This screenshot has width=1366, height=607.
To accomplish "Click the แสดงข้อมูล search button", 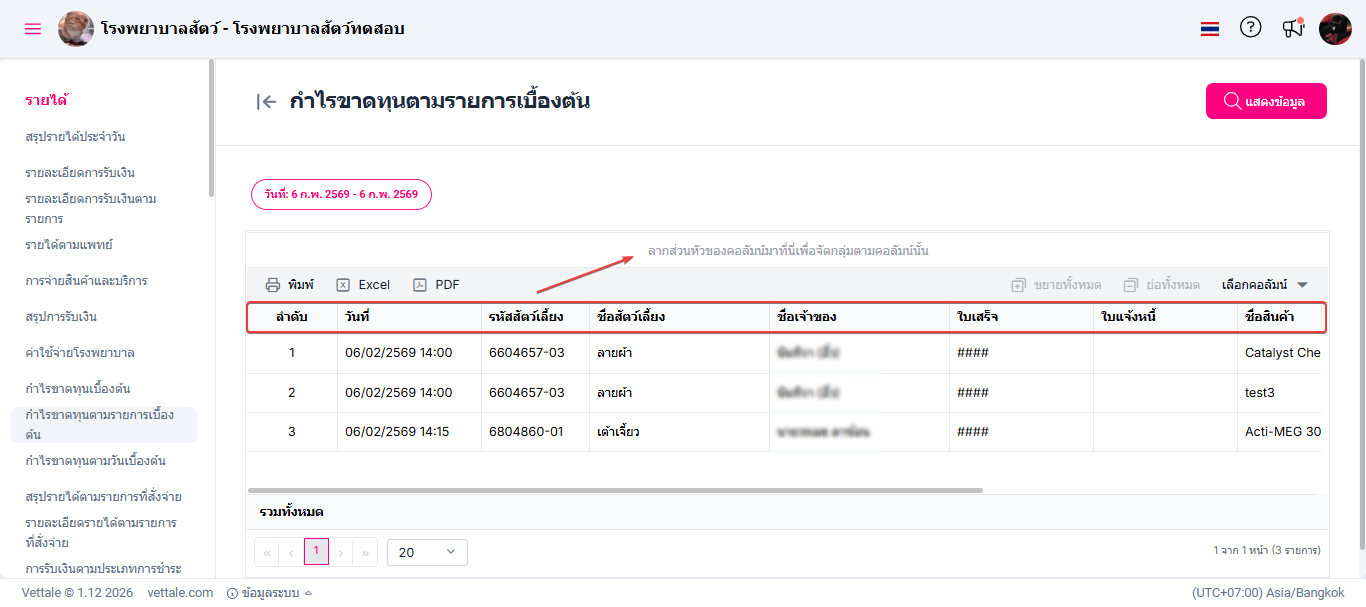I will (1266, 101).
